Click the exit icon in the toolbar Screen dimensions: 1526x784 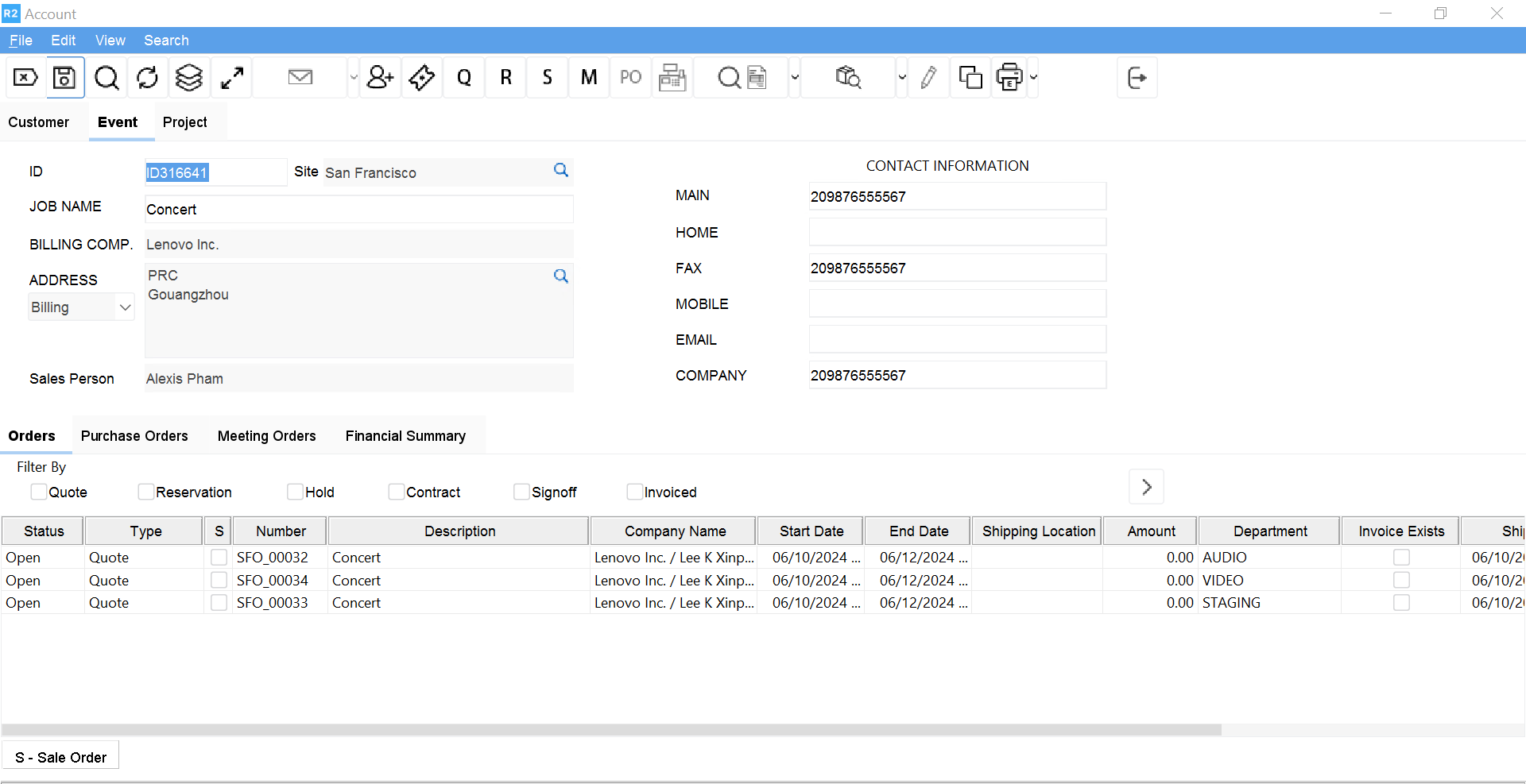pyautogui.click(x=1137, y=78)
